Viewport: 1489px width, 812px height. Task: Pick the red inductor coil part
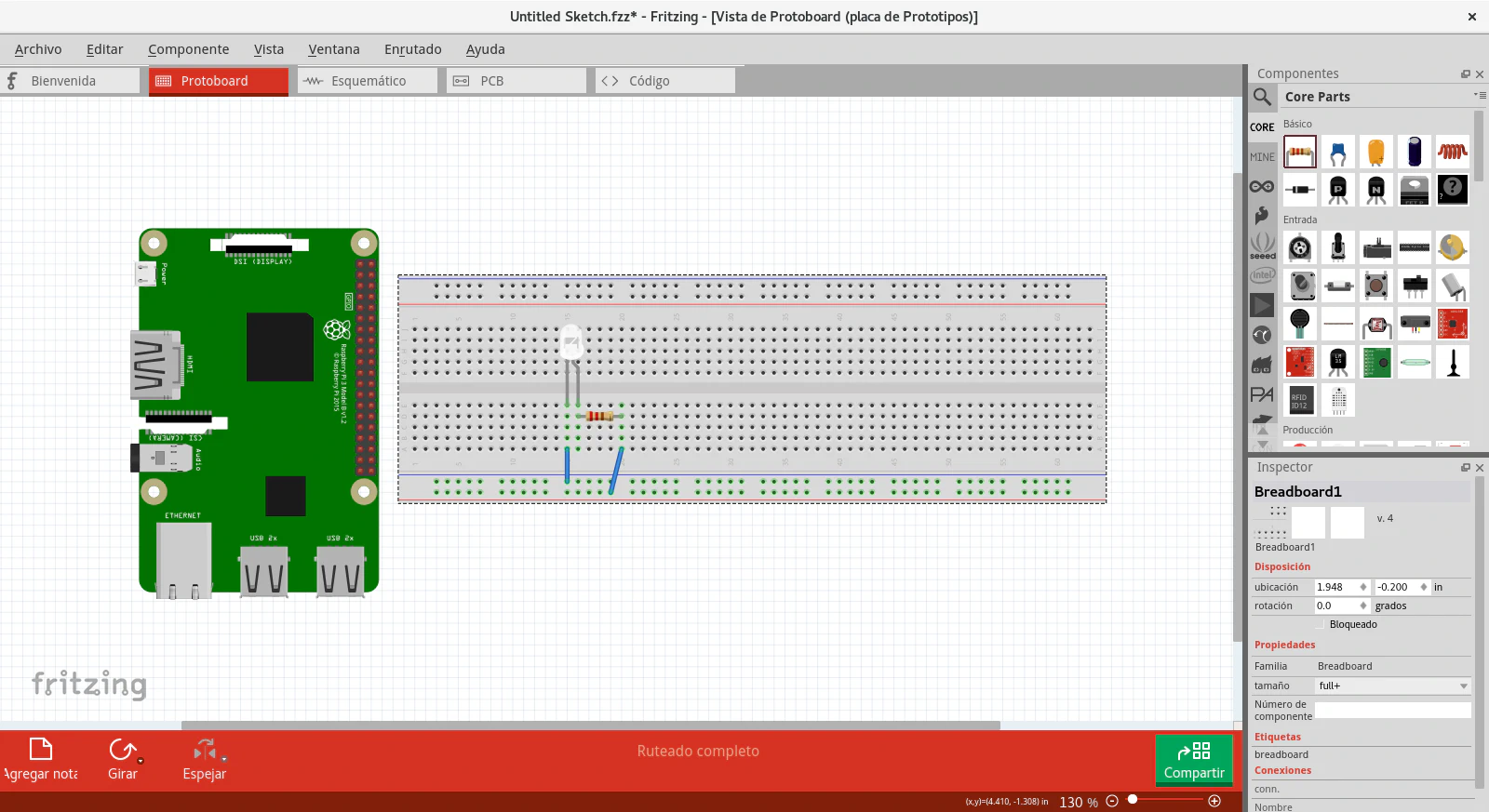click(x=1452, y=152)
